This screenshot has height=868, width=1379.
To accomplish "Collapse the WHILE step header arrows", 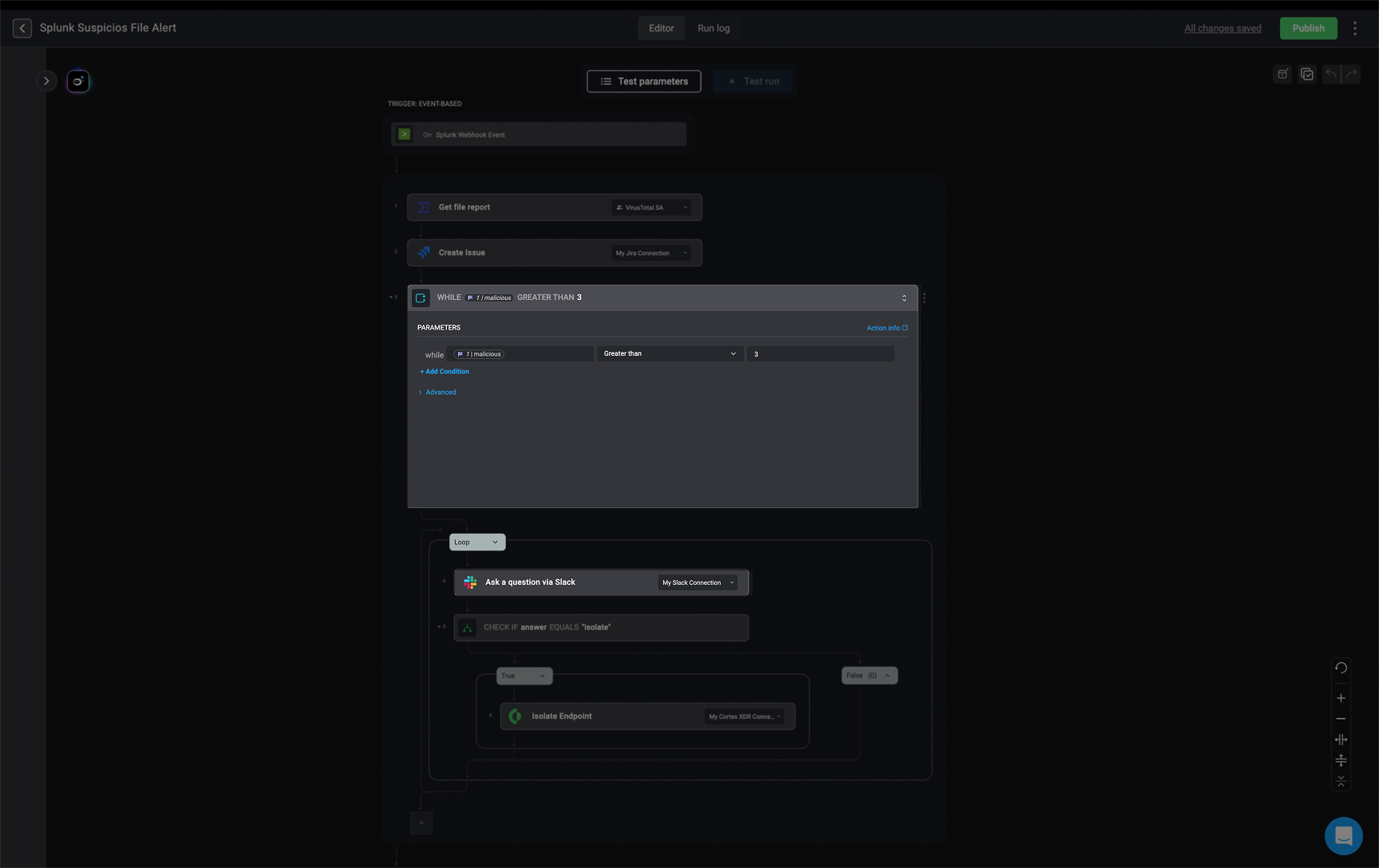I will click(904, 298).
